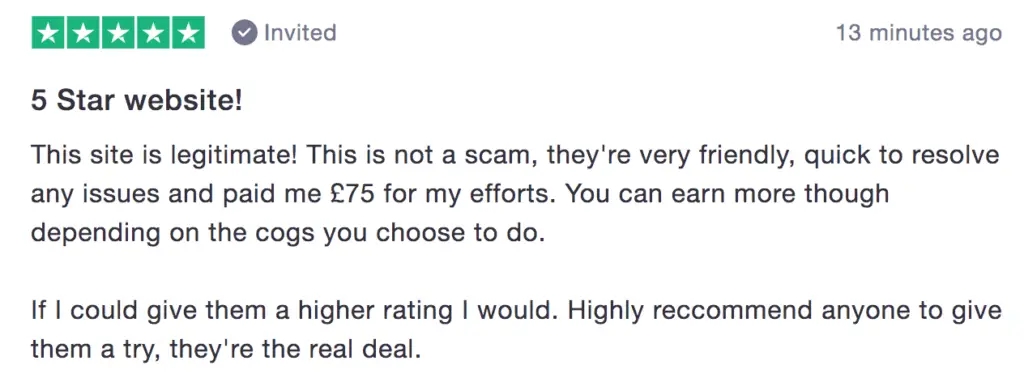Select the fifth star of the rating
1024x382 pixels.
pyautogui.click(x=188, y=33)
